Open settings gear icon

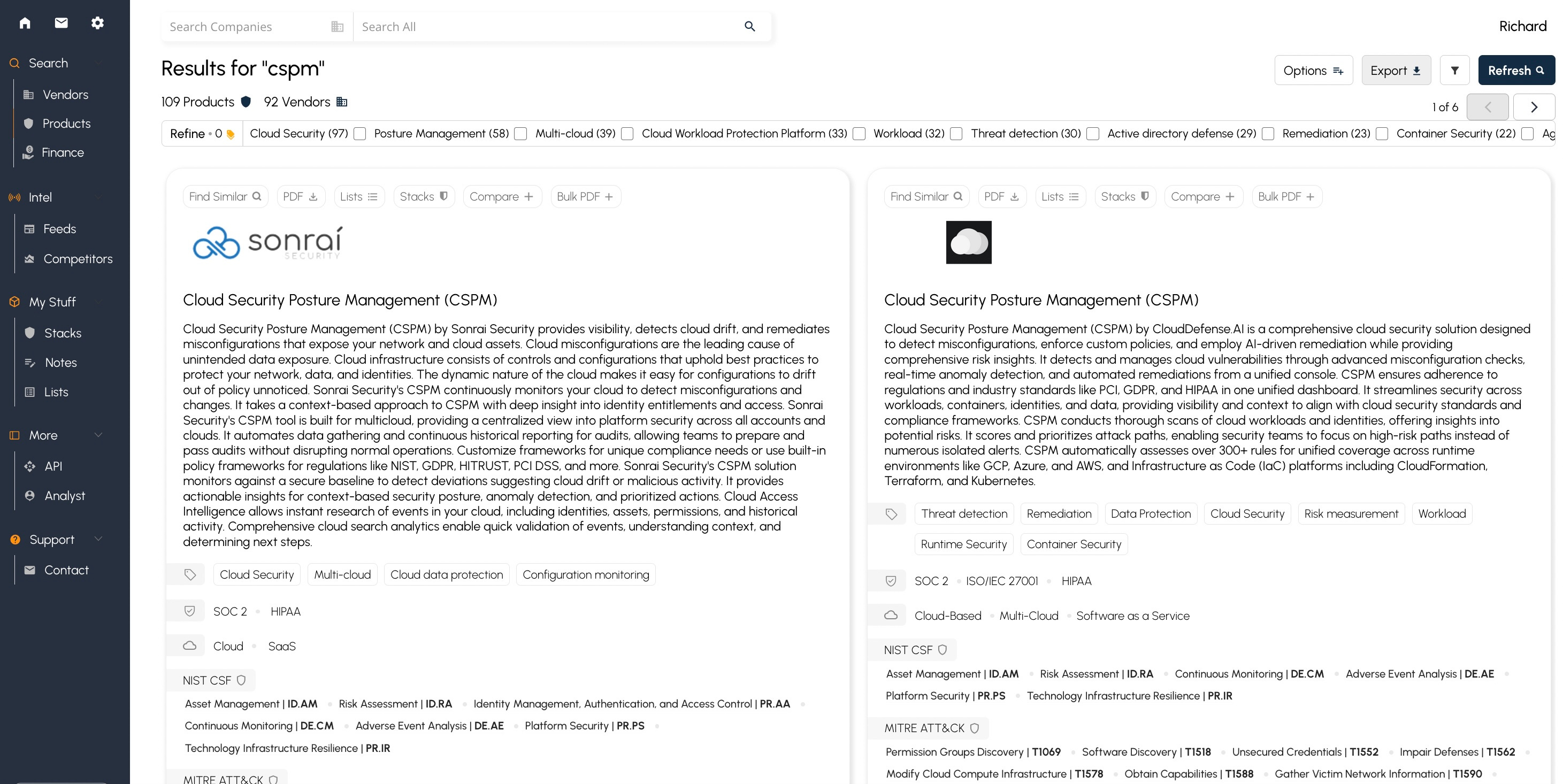[98, 23]
